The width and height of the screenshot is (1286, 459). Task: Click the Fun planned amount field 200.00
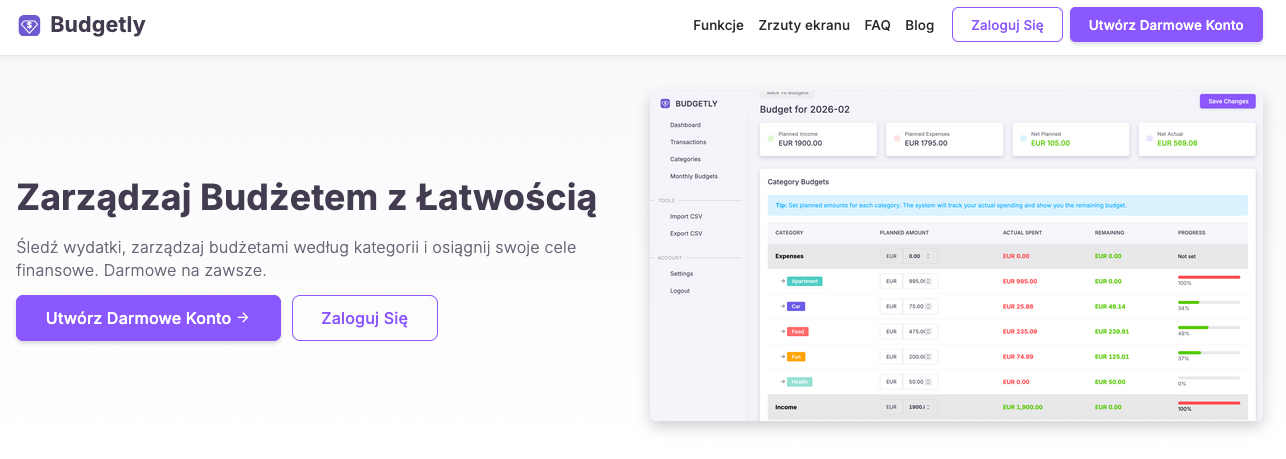[x=921, y=356]
